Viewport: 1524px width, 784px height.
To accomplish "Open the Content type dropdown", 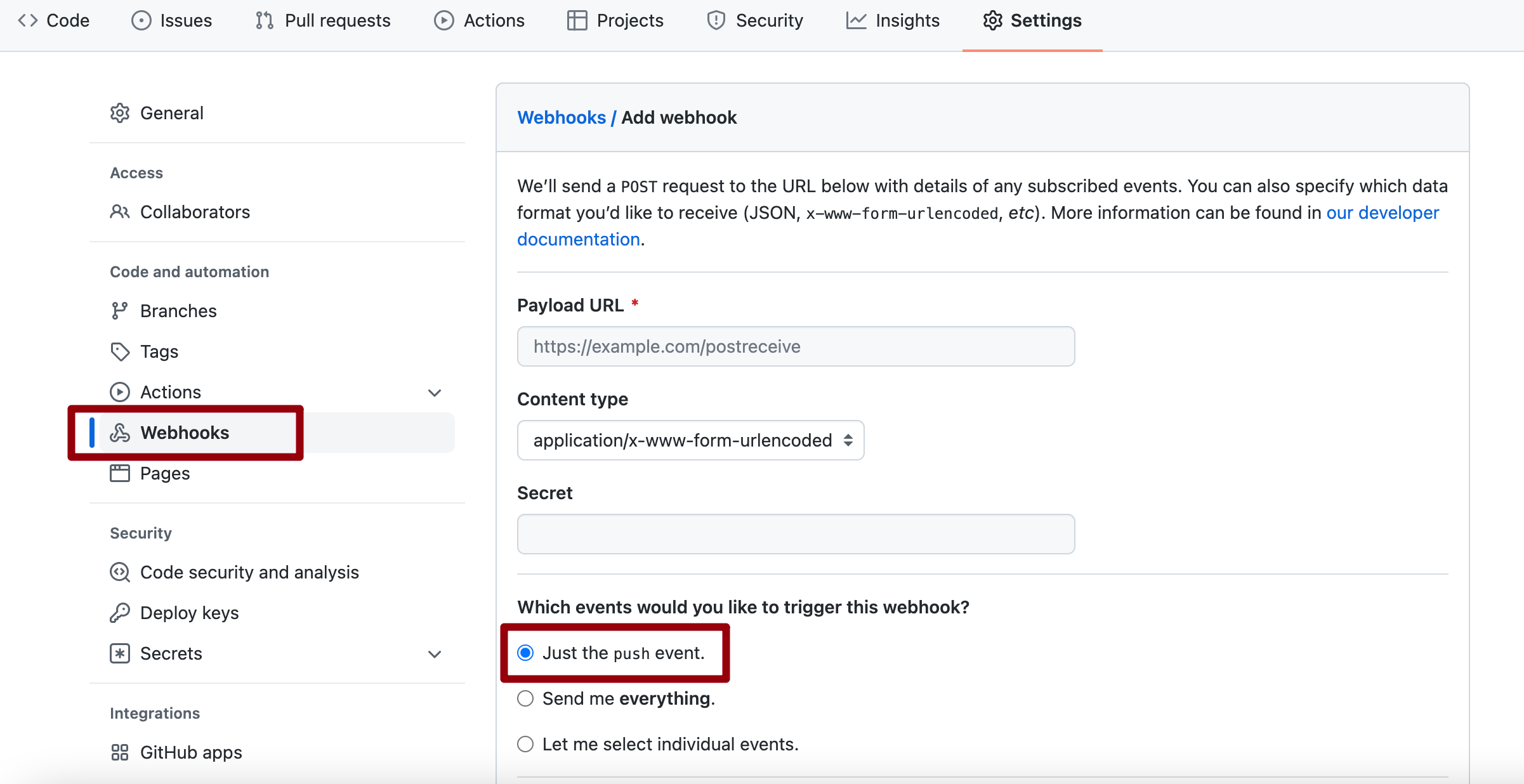I will point(690,440).
